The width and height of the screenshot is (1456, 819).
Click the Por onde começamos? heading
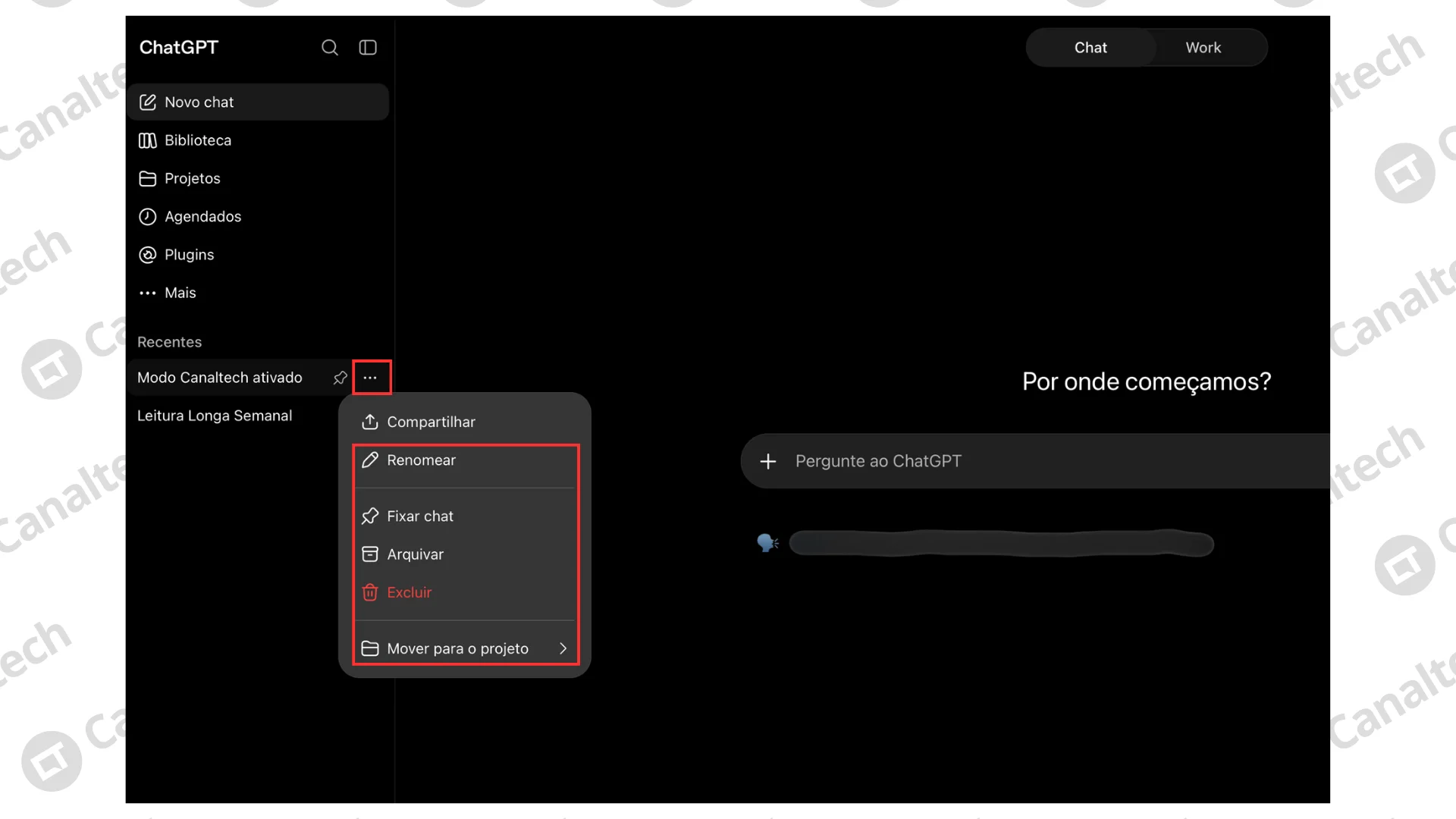click(1147, 381)
